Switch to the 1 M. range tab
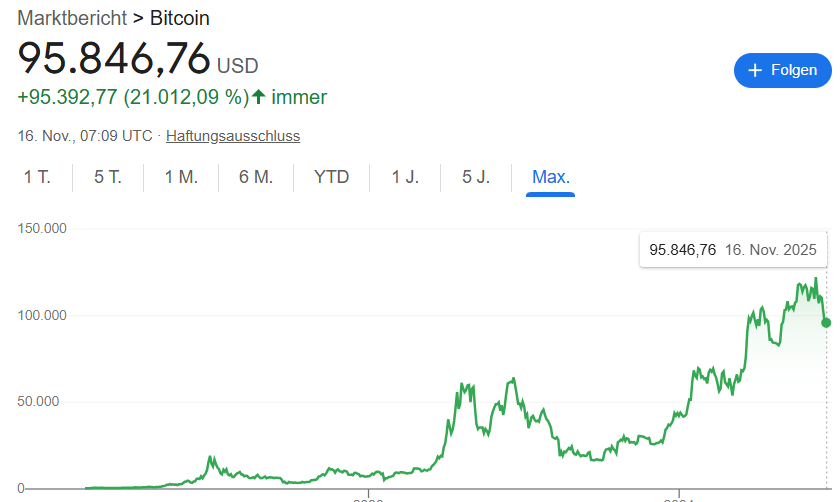 [181, 177]
